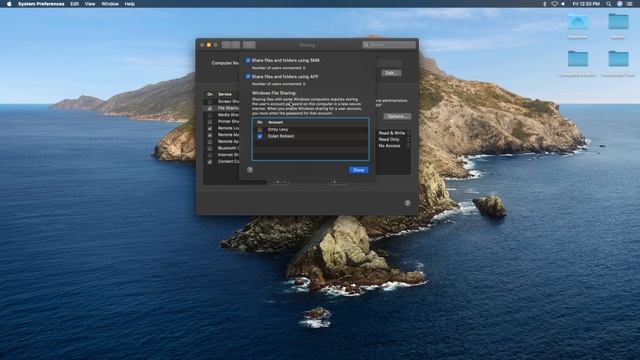
Task: Click the Edit… computer name button
Action: 391,73
